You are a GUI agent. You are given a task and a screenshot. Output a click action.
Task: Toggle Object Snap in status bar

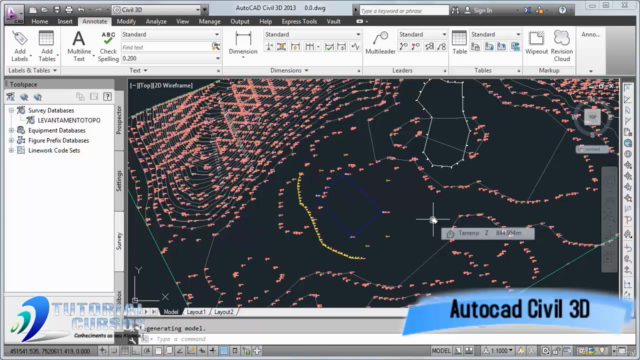coord(158,351)
